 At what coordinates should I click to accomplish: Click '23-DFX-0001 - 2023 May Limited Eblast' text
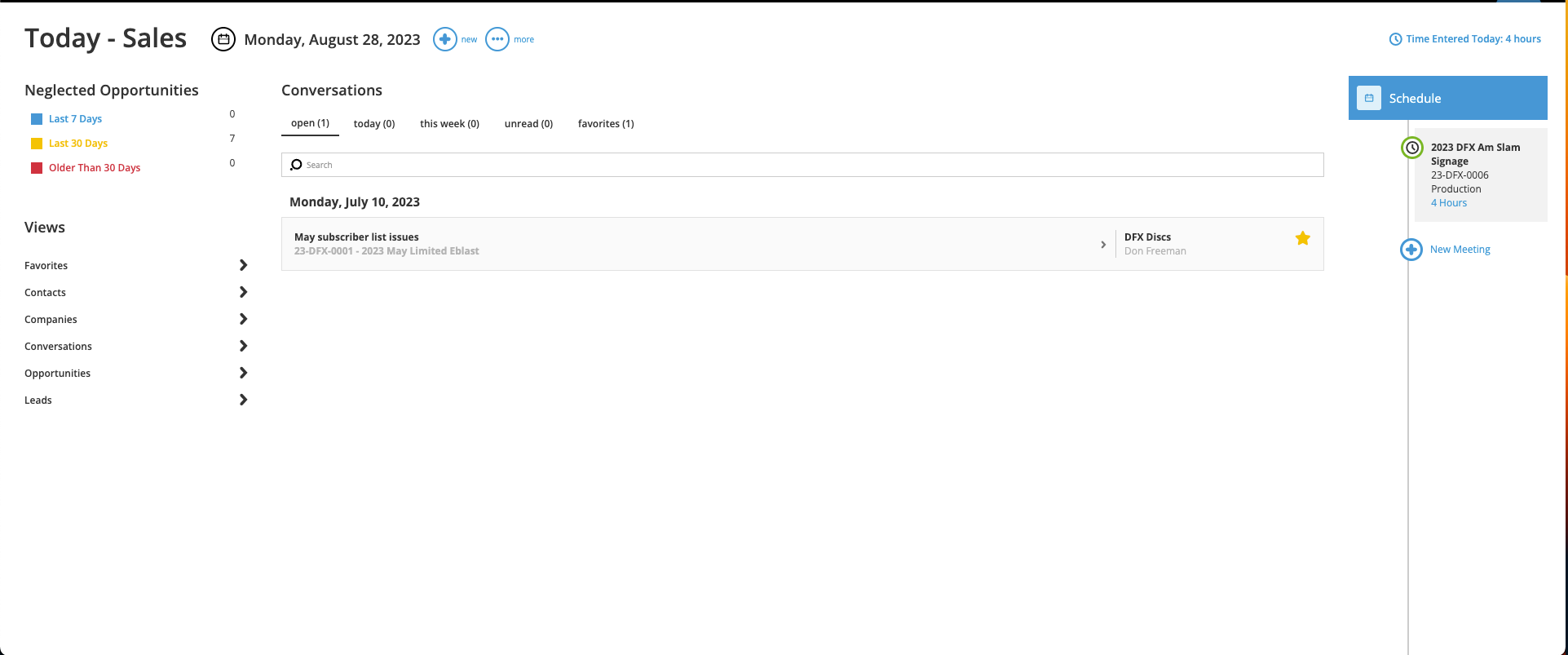(x=386, y=251)
